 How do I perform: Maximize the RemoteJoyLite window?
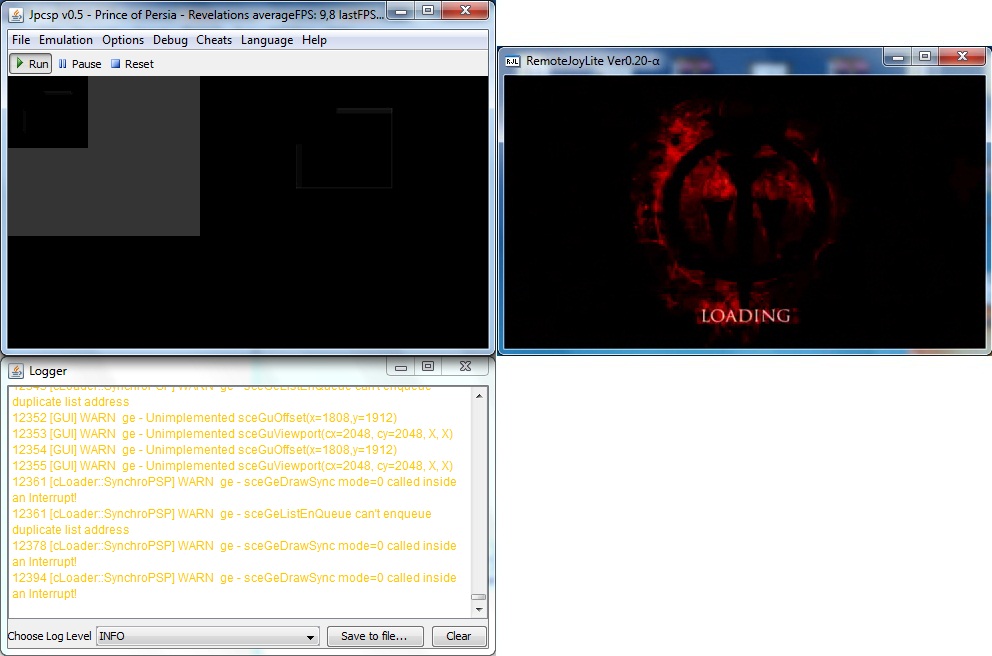(924, 58)
